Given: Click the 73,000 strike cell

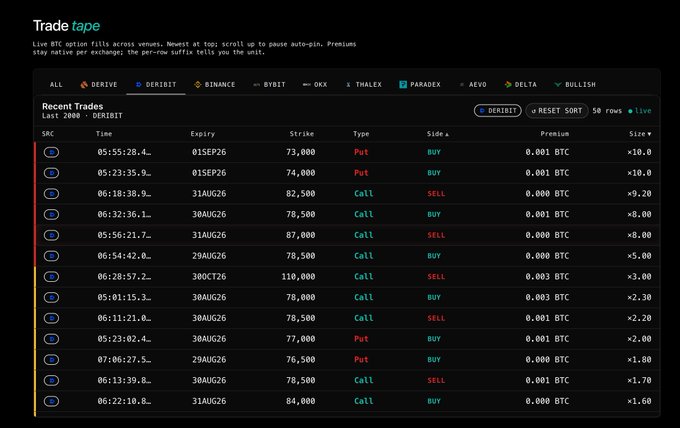Looking at the screenshot, I should tap(301, 152).
